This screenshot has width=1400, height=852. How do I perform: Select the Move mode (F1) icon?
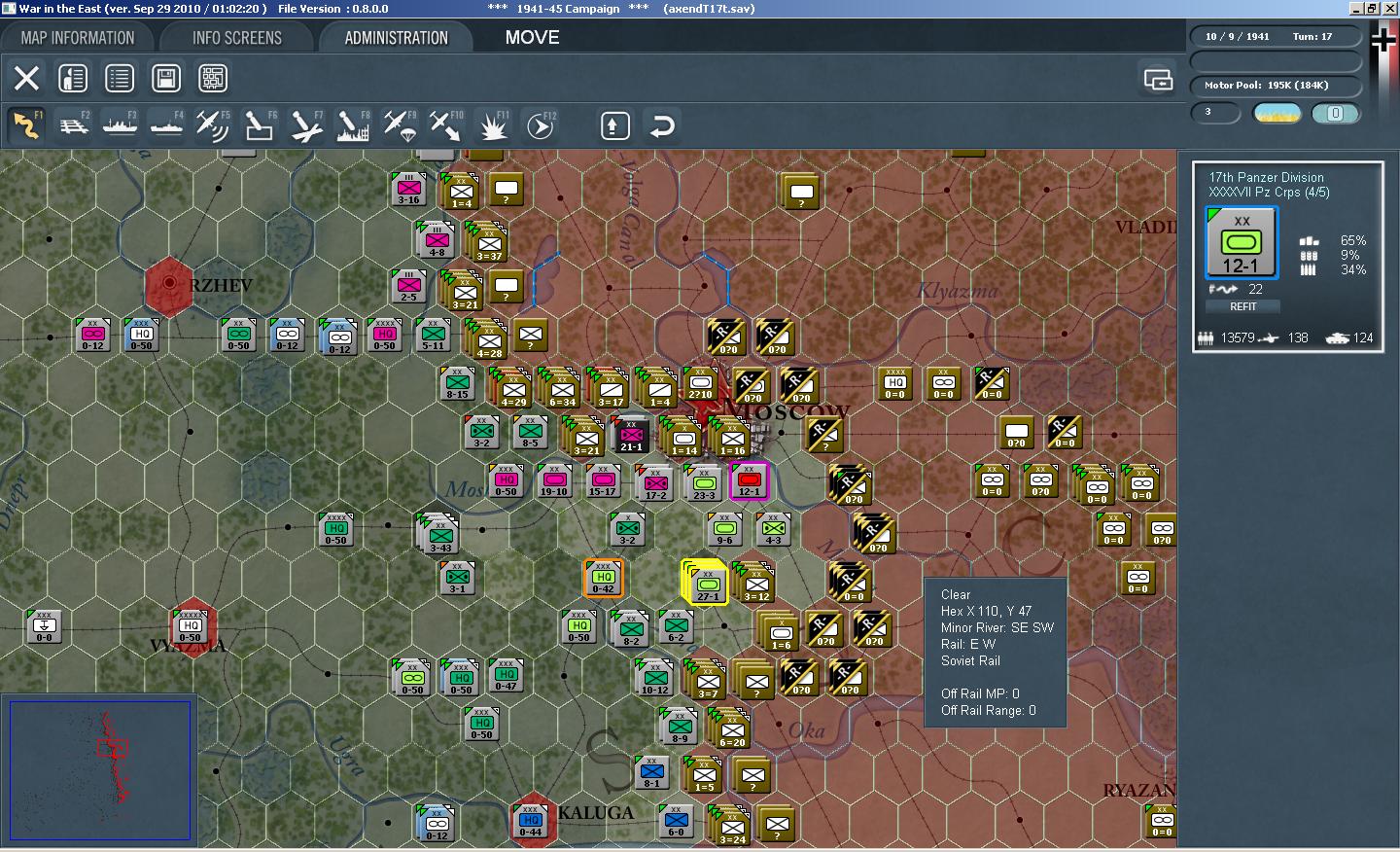coord(26,125)
